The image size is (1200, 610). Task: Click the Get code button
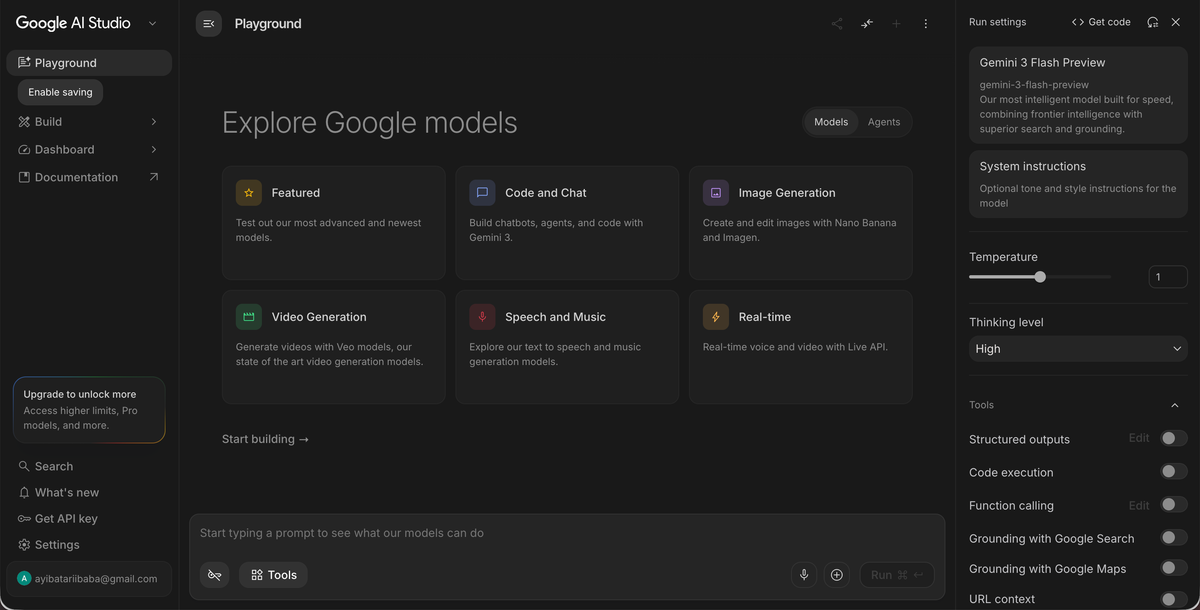point(1101,22)
